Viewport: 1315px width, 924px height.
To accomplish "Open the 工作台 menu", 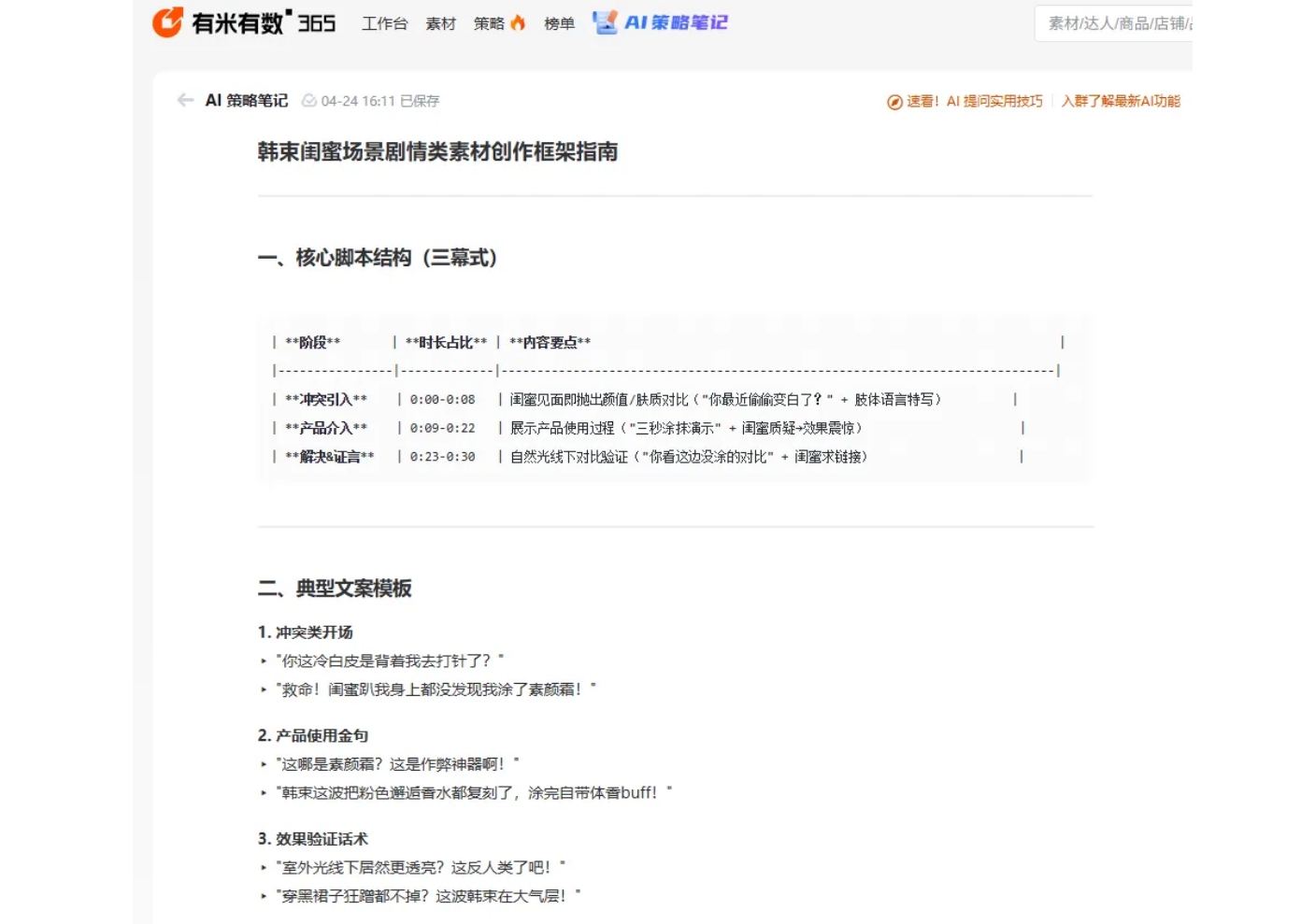I will (x=385, y=23).
